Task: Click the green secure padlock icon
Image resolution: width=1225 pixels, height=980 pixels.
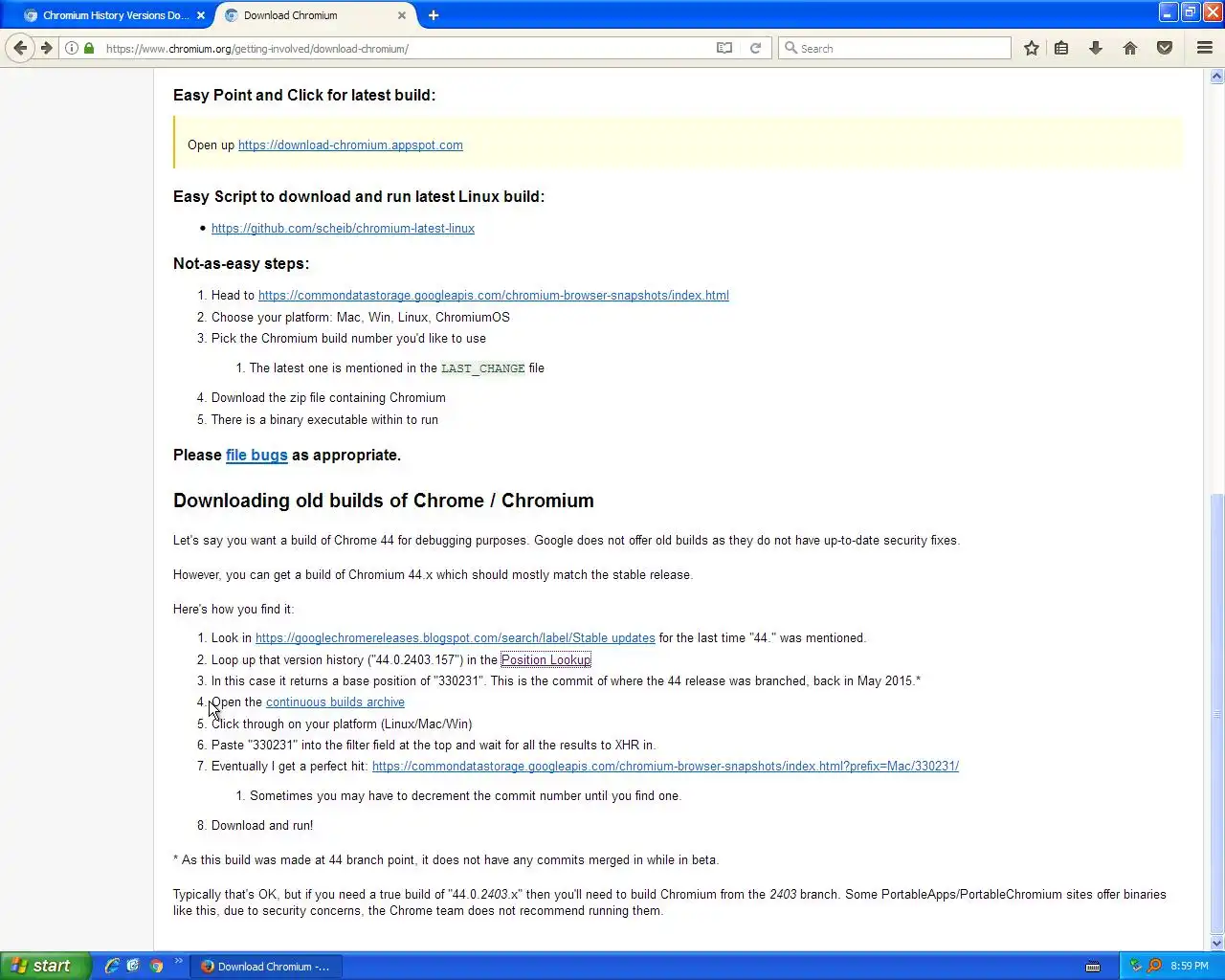Action: click(x=89, y=48)
